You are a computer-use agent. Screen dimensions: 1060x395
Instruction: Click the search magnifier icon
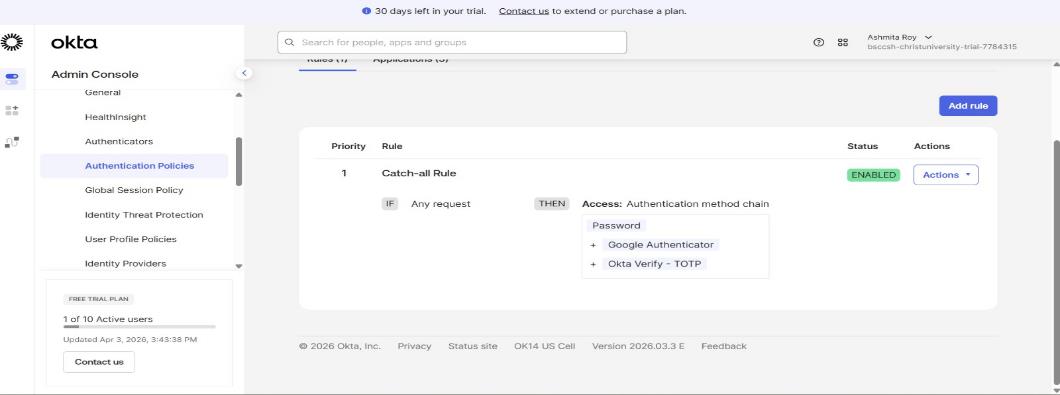point(290,42)
